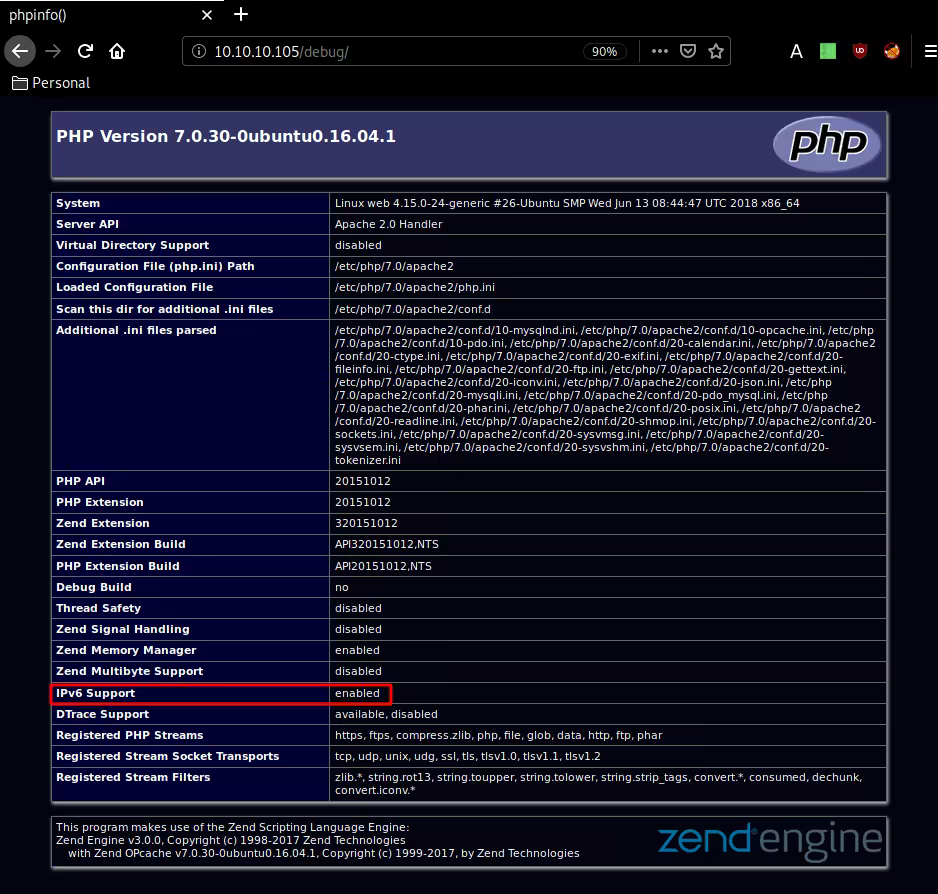Bookmark this page with the star icon
The height and width of the screenshot is (894, 938).
[716, 51]
